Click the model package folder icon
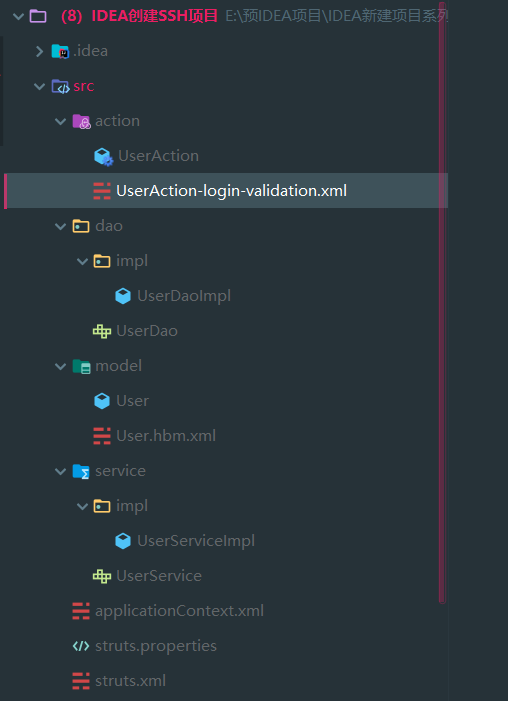Image resolution: width=508 pixels, height=701 pixels. pyautogui.click(x=81, y=366)
